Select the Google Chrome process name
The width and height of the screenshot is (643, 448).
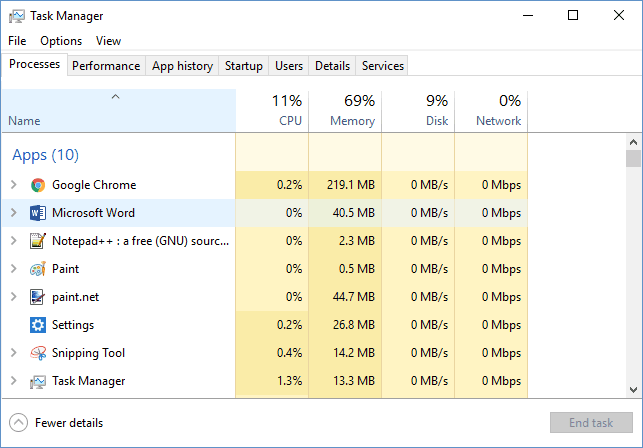(94, 185)
